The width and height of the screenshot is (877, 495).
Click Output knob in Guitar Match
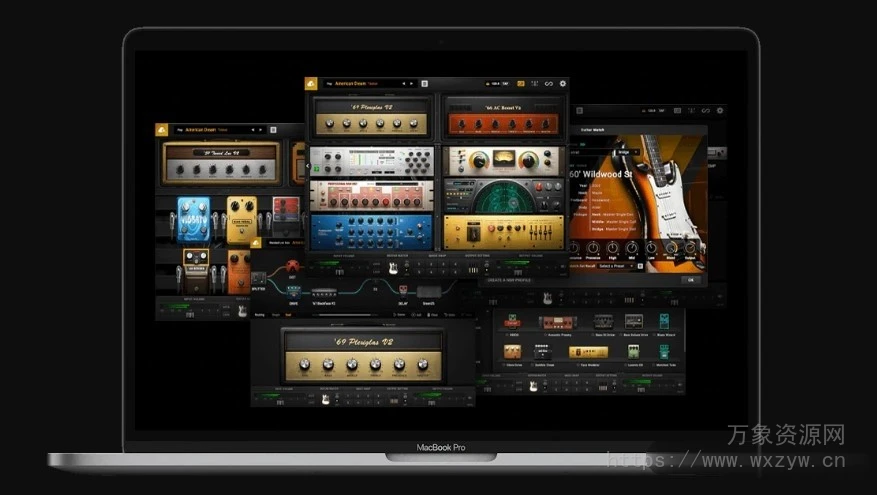pyautogui.click(x=690, y=248)
